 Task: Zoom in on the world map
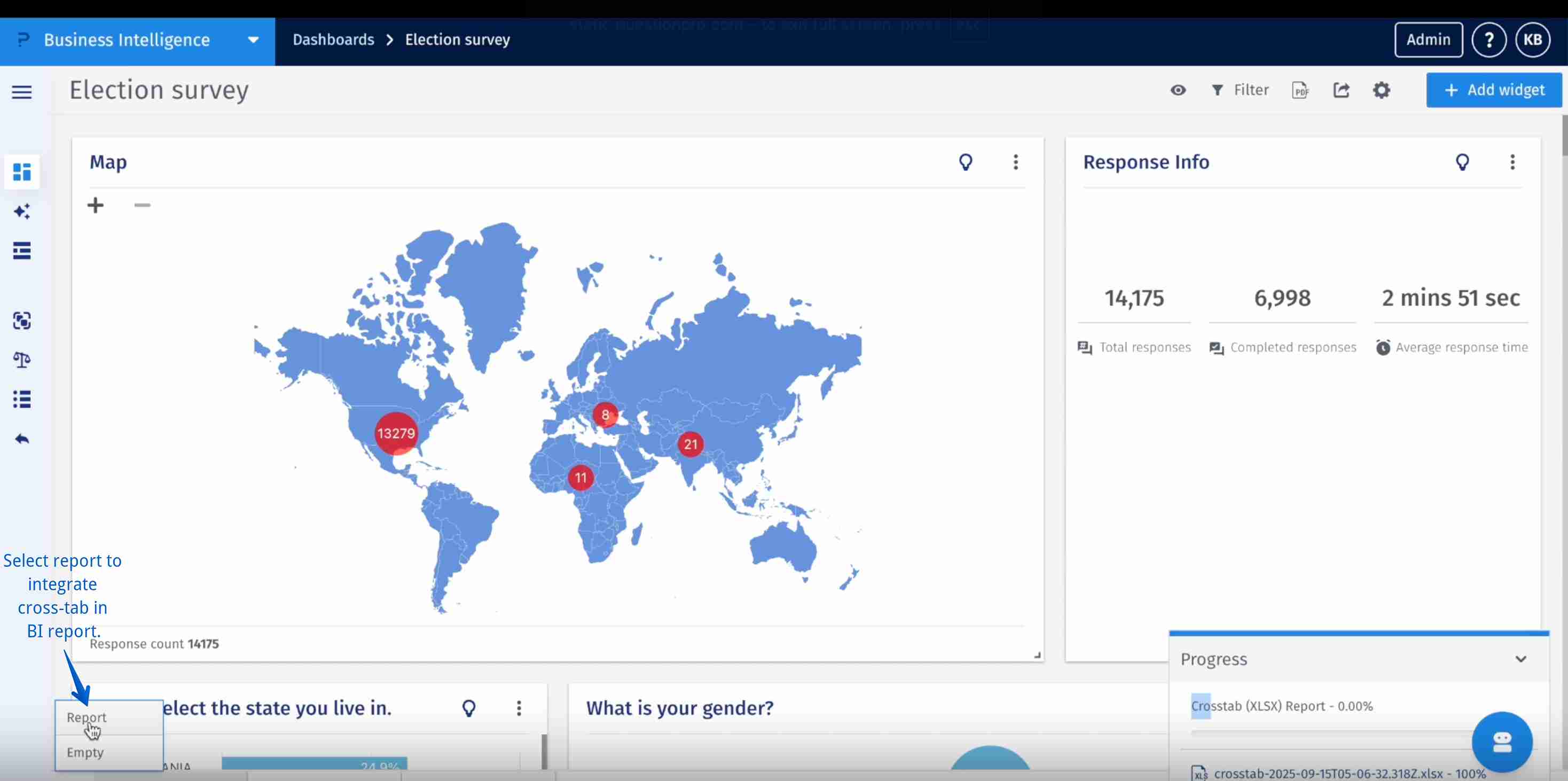[x=96, y=205]
